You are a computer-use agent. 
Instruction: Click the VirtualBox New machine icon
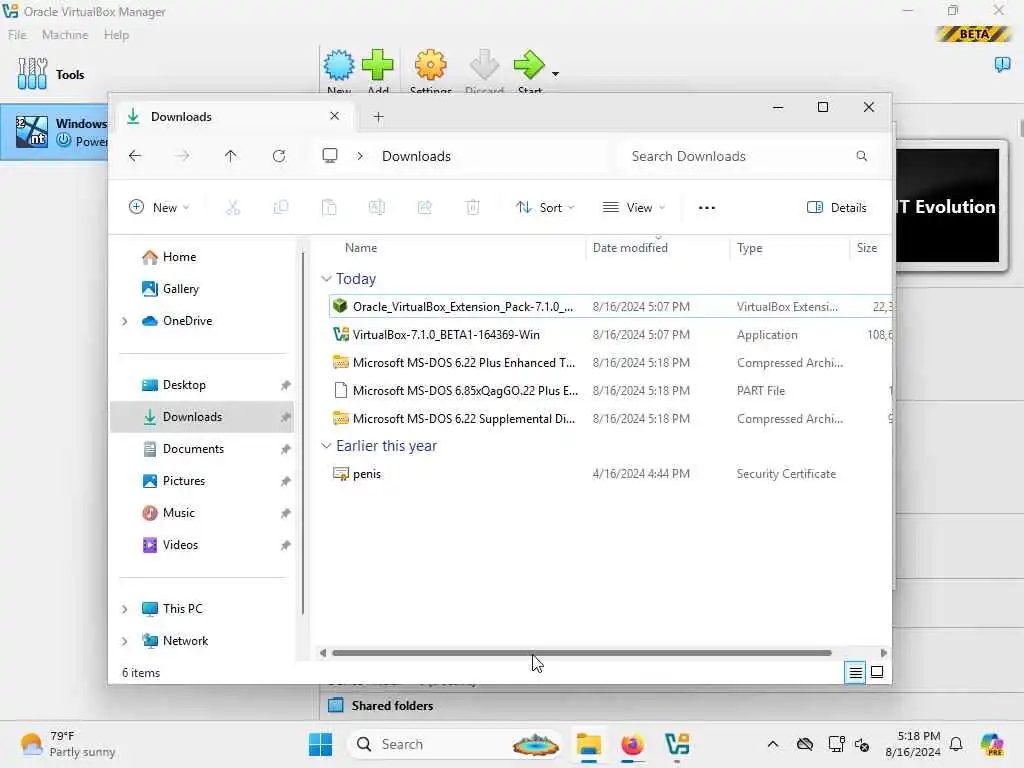(339, 65)
